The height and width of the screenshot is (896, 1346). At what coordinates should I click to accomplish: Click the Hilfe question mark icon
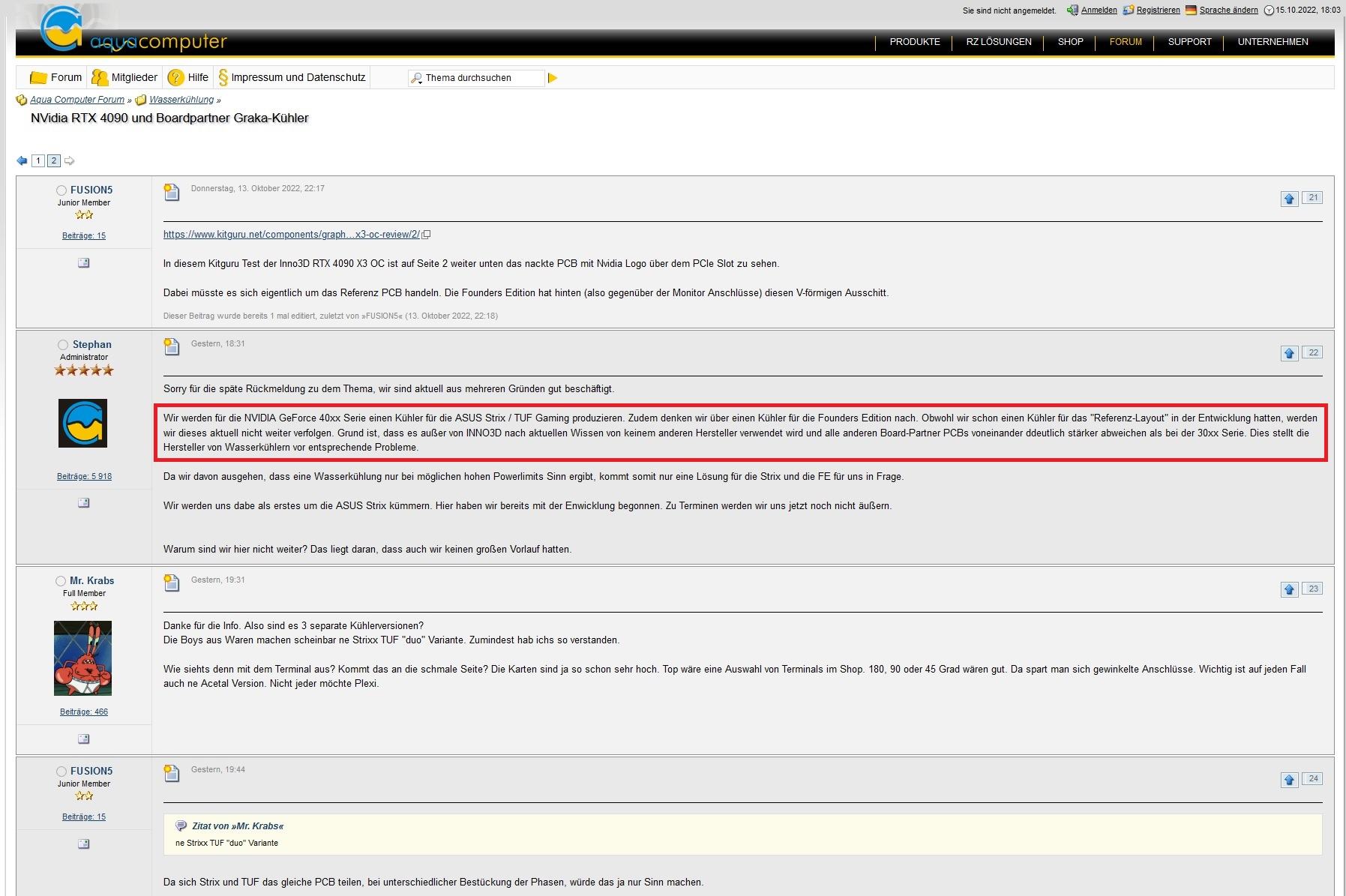click(175, 77)
